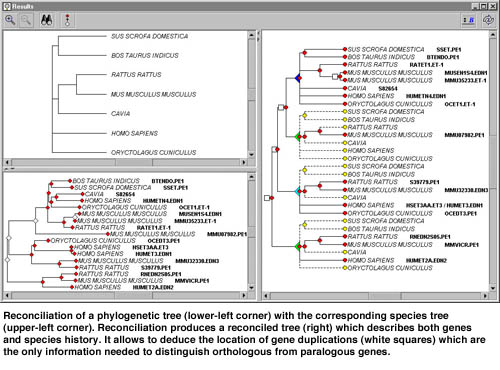Select HOMO SAPIENS in the species tree
Viewport: 500px width, 370px height.
(134, 133)
